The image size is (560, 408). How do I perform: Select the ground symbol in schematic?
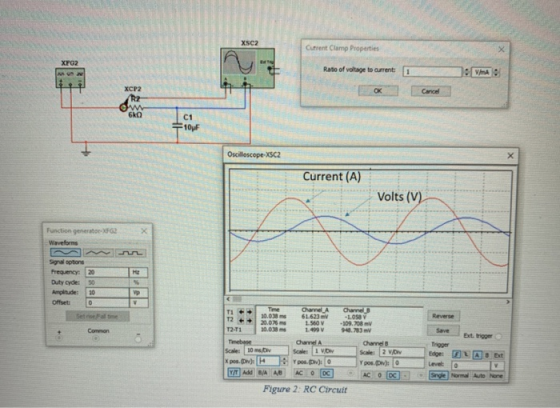tap(86, 153)
